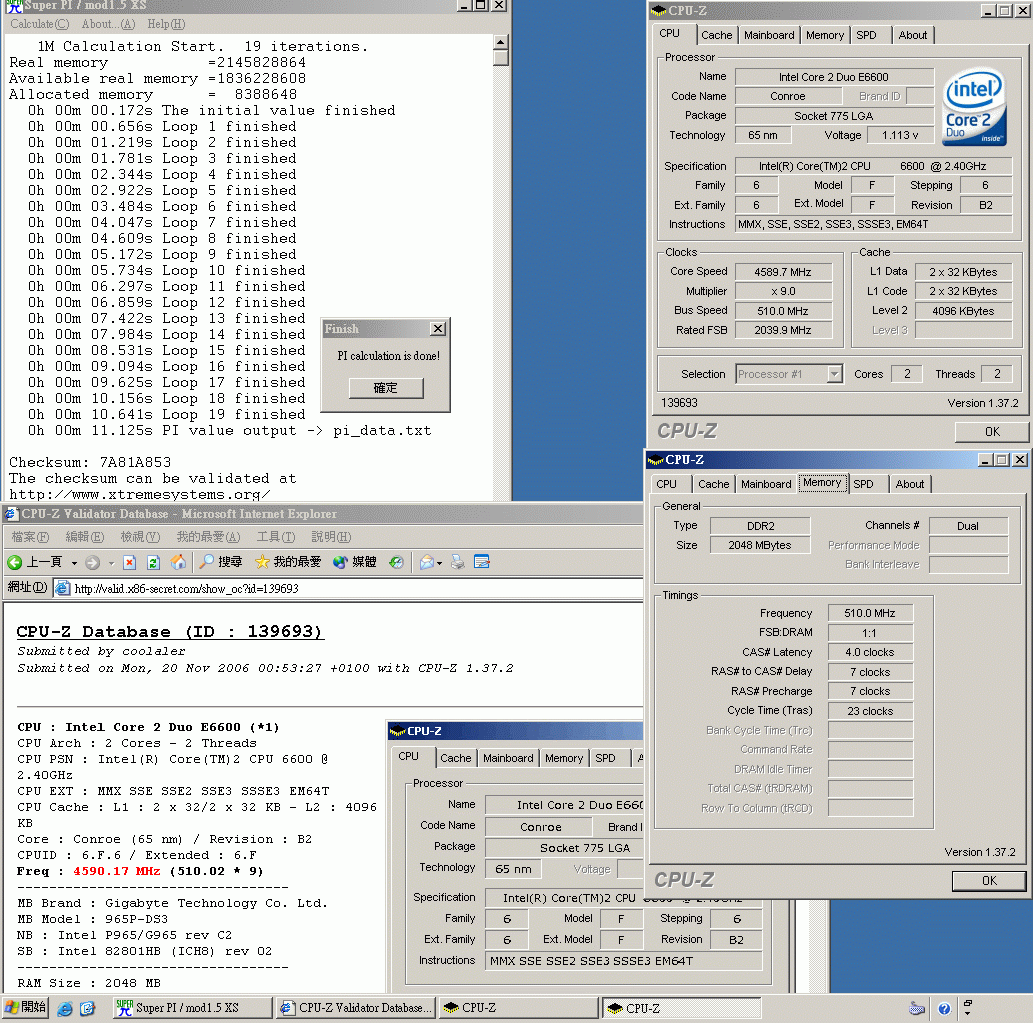The image size is (1033, 1023).
Task: Expand the Forward button history dropdown arrow
Action: pyautogui.click(x=111, y=563)
